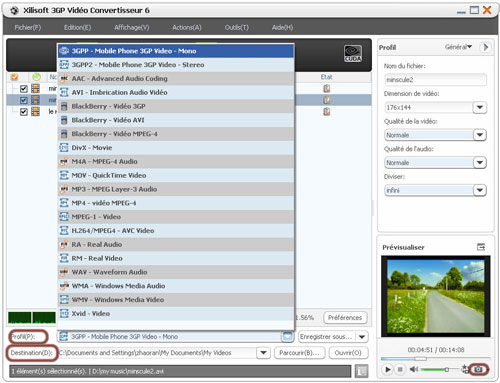The width and height of the screenshot is (500, 383).
Task: Select BlackBerry - Vidéo 3GP profile
Action: coord(176,106)
